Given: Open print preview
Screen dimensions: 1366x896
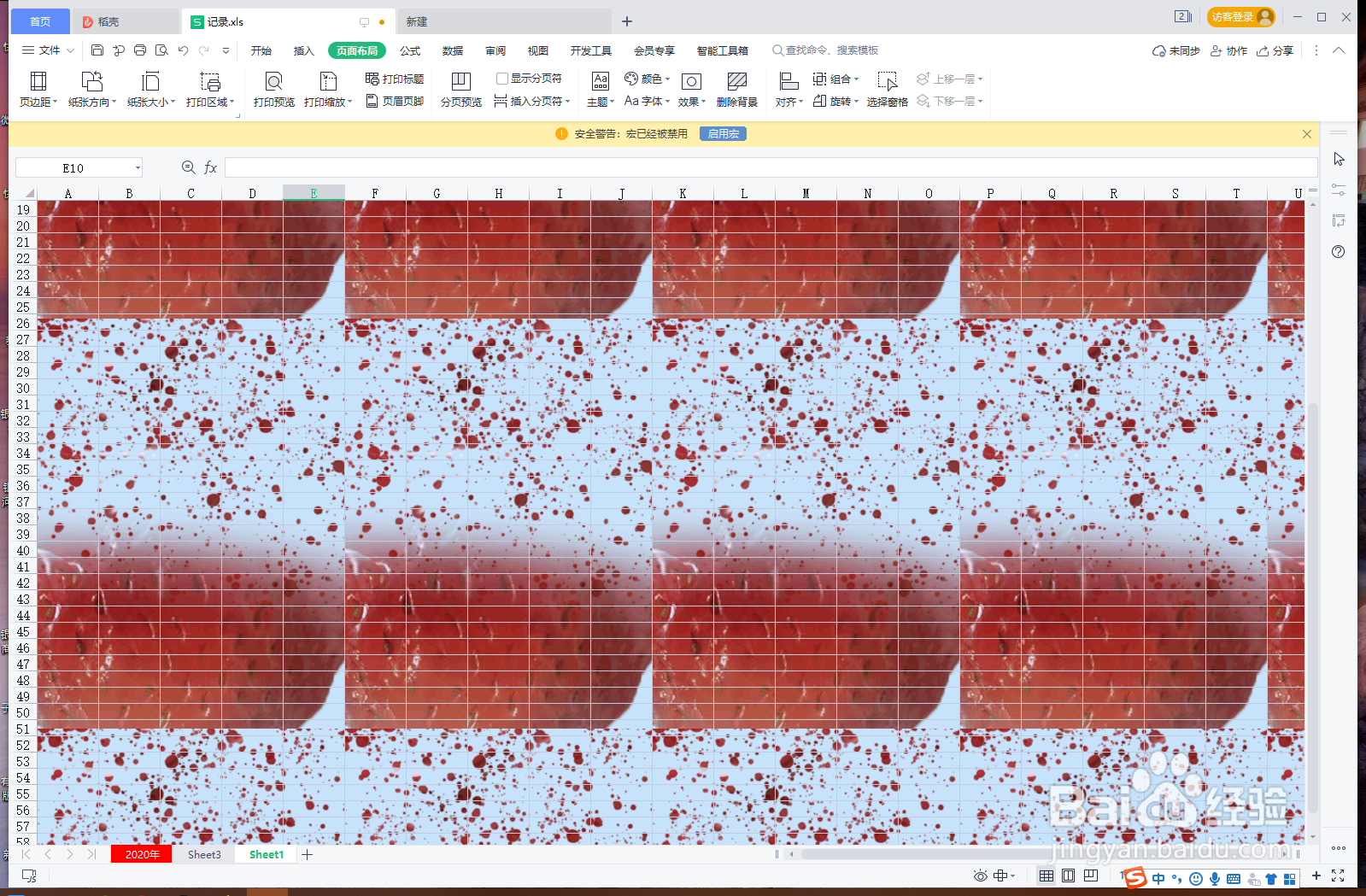Looking at the screenshot, I should (274, 89).
